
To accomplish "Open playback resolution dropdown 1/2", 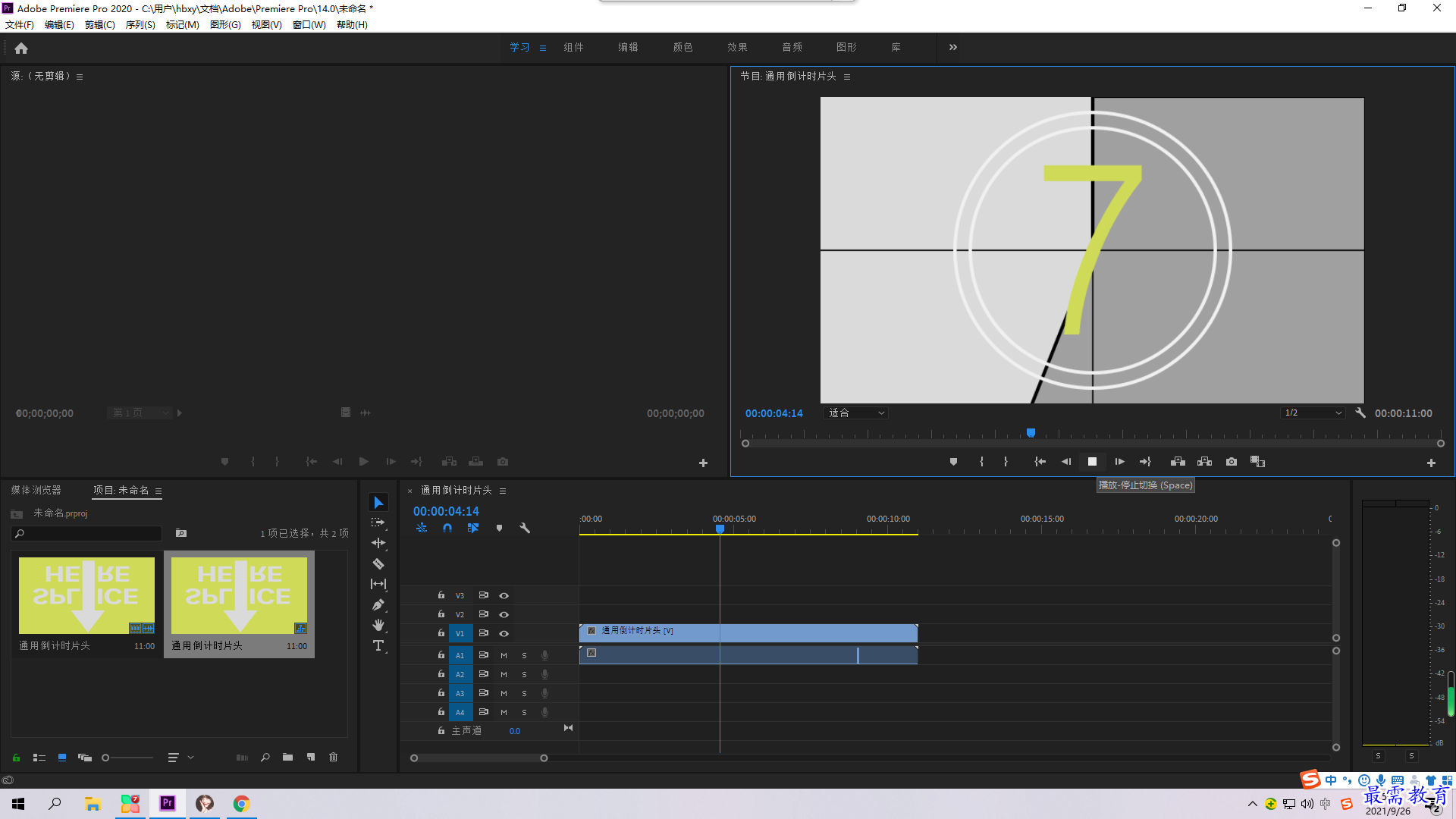I will (1313, 413).
